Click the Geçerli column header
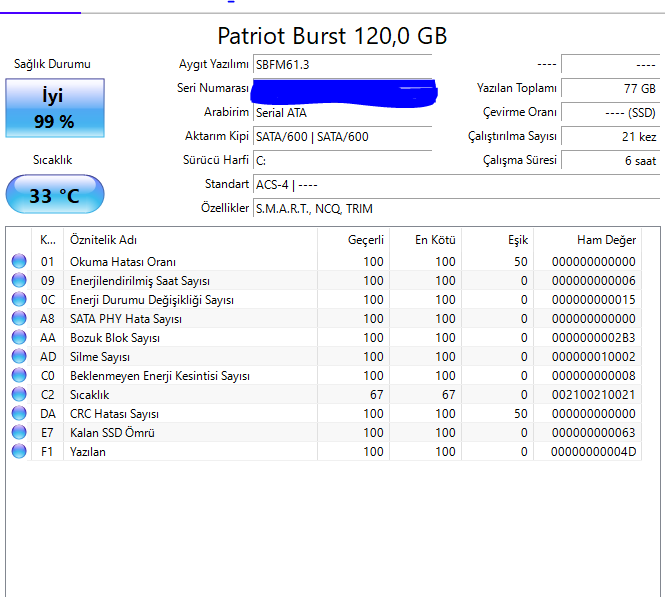Screen dimensions: 665x597 click(353, 240)
